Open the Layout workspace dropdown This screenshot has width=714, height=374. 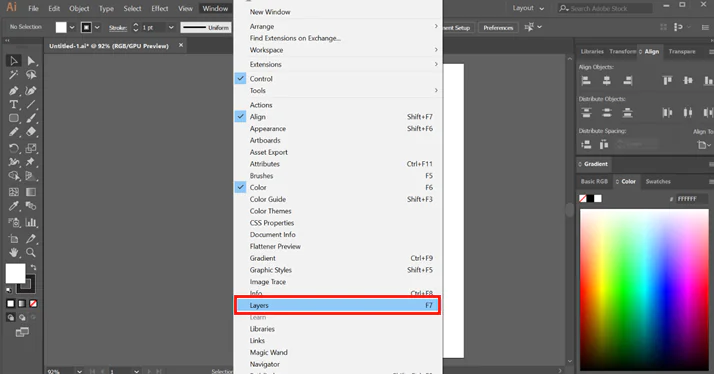pyautogui.click(x=528, y=8)
